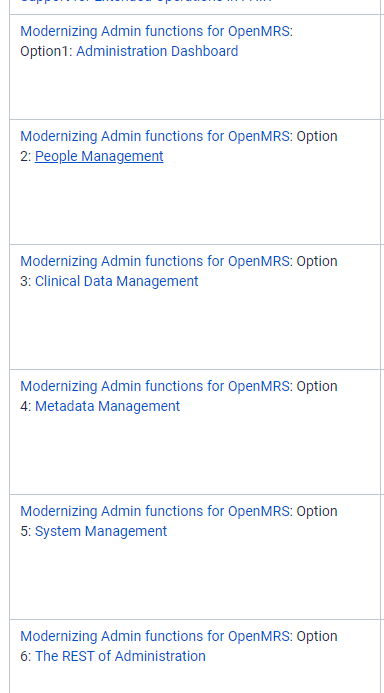Open the People Management link
This screenshot has height=693, width=384.
[x=99, y=156]
